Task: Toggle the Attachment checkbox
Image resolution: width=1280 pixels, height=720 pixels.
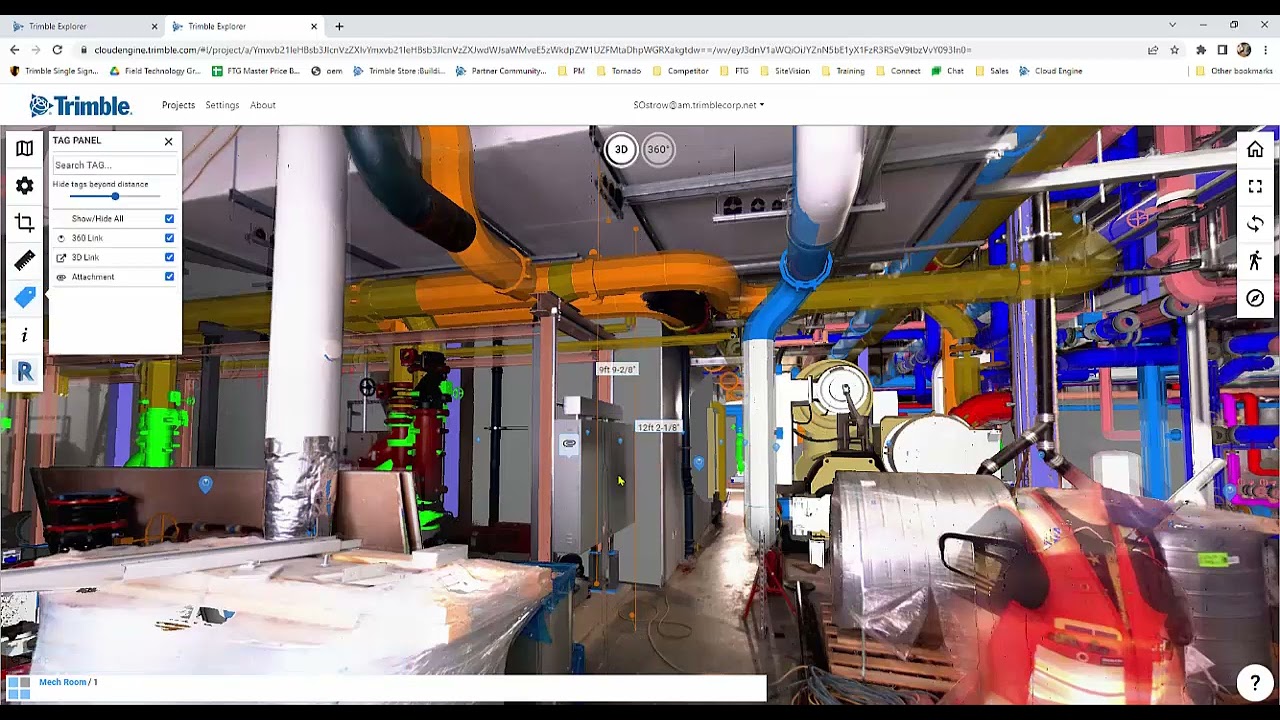Action: [169, 277]
